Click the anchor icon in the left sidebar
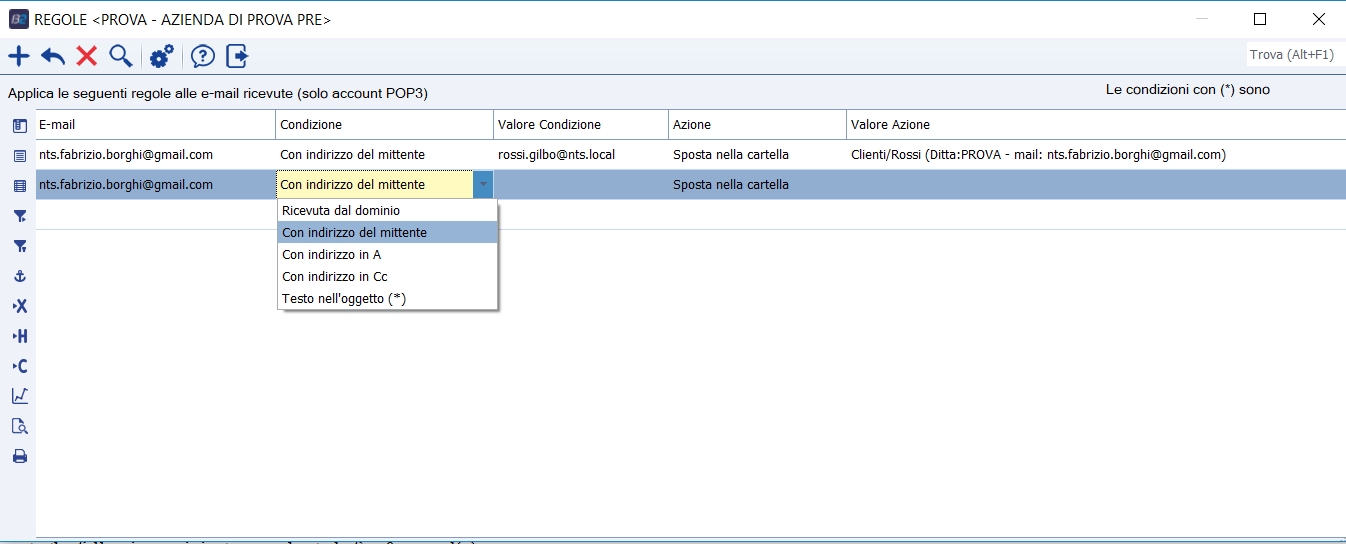The image size is (1346, 544). coord(19,276)
